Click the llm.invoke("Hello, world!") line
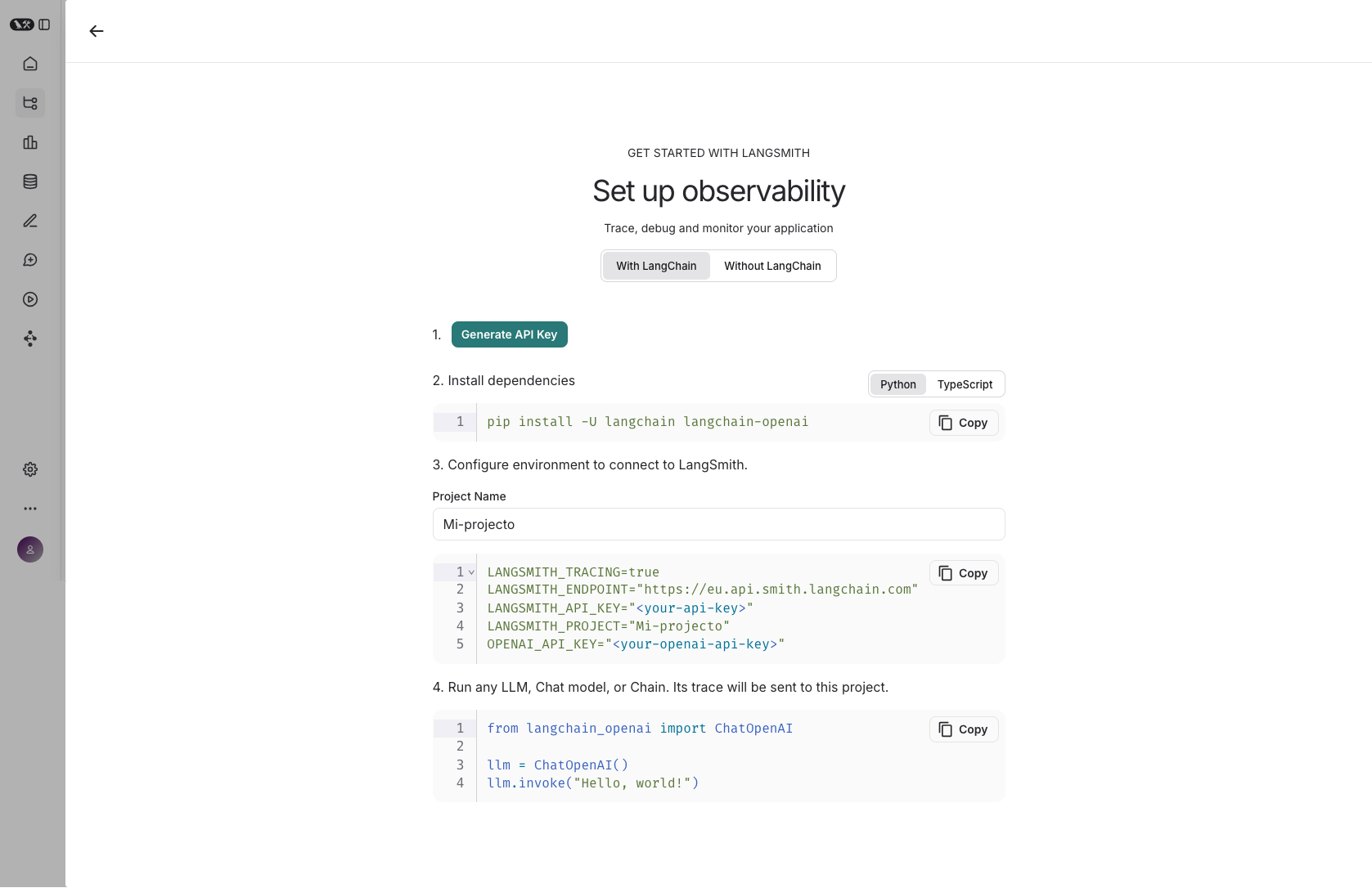The height and width of the screenshot is (888, 1372). tap(592, 783)
